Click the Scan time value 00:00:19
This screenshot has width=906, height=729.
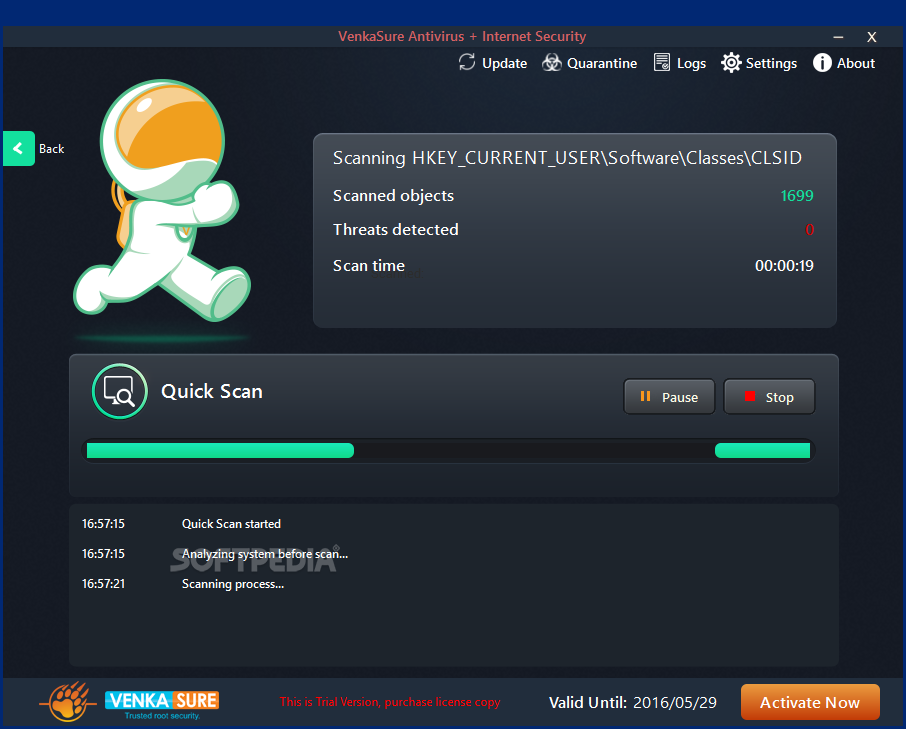coord(784,266)
